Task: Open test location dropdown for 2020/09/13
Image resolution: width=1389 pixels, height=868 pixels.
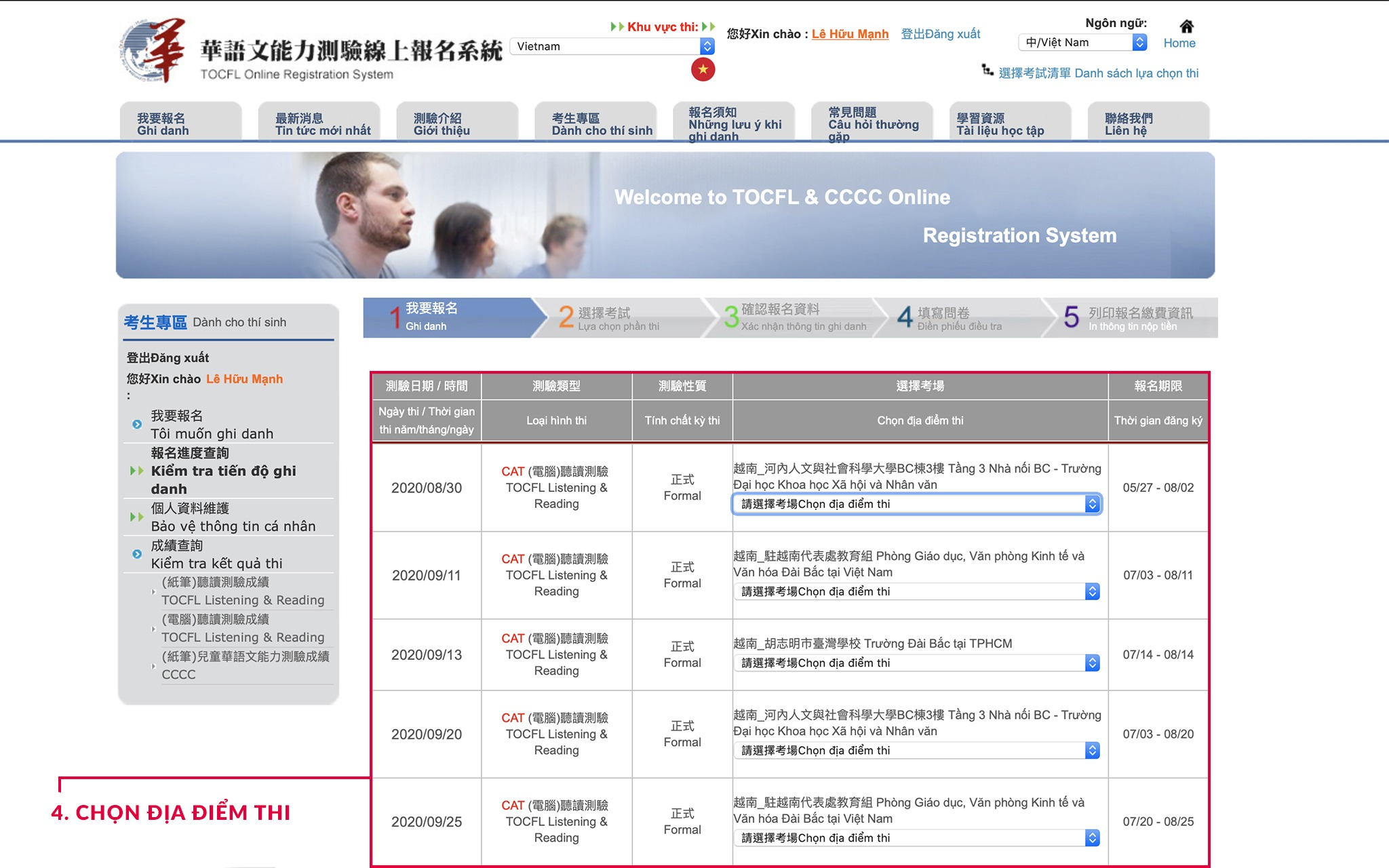Action: click(916, 663)
